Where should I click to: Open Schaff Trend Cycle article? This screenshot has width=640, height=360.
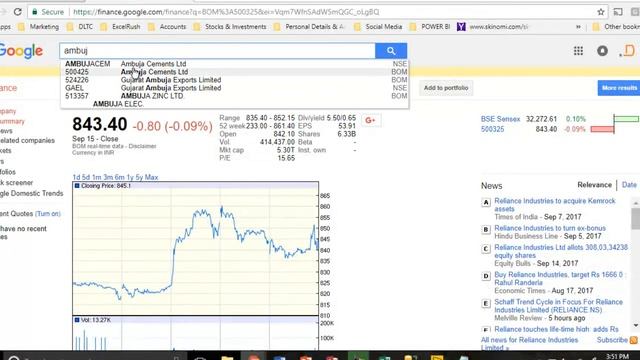click(x=558, y=306)
